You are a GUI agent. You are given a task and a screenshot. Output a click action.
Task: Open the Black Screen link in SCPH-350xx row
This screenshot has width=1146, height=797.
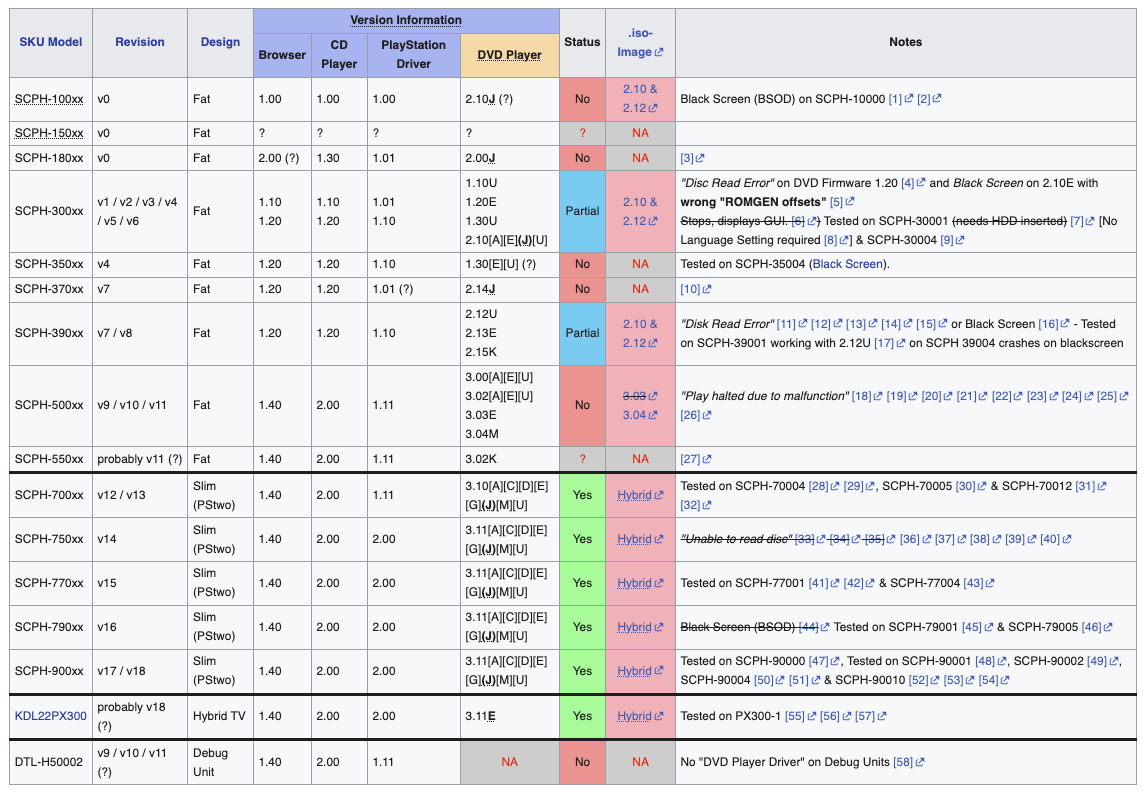coord(847,264)
